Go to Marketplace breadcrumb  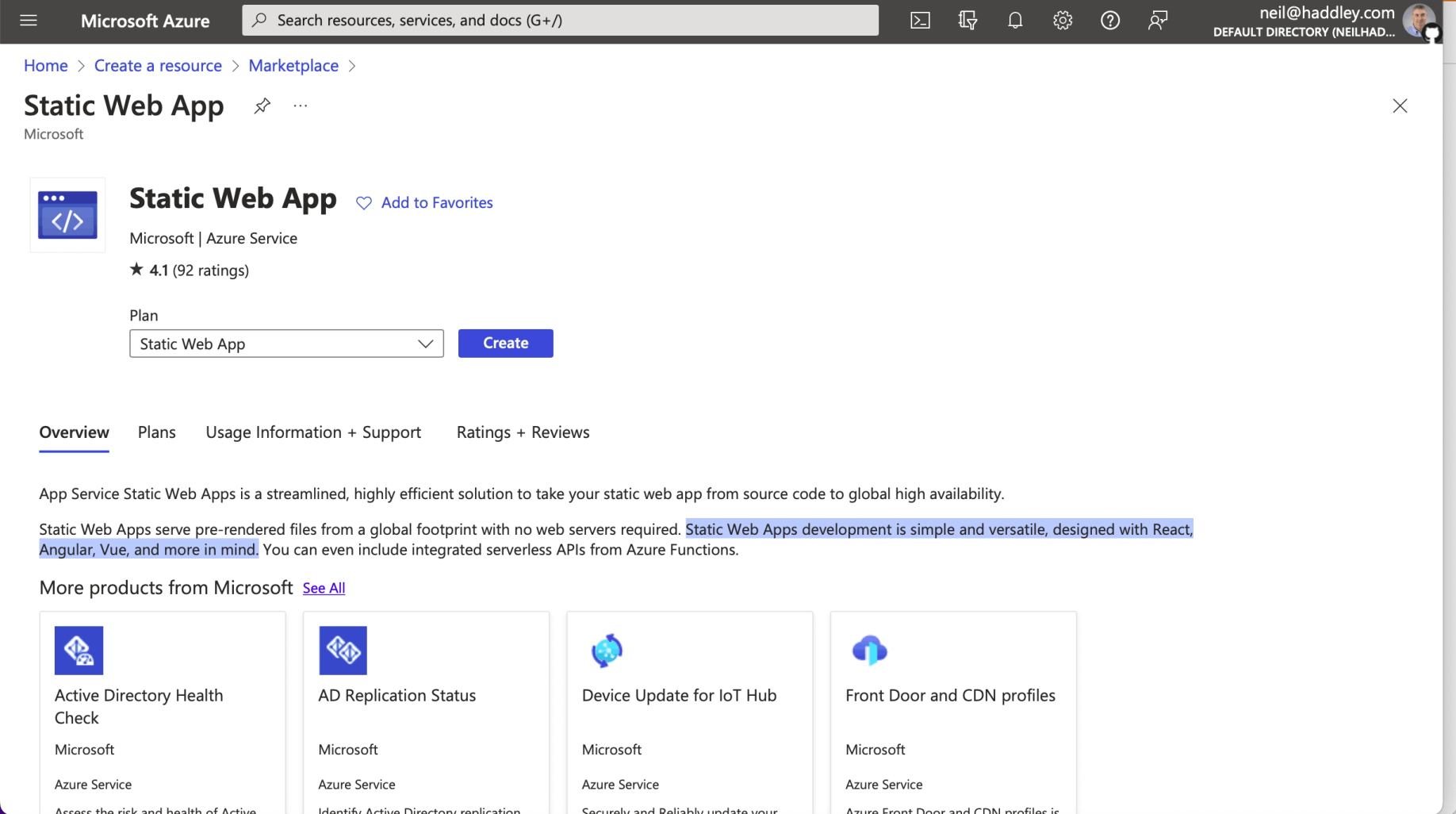293,66
